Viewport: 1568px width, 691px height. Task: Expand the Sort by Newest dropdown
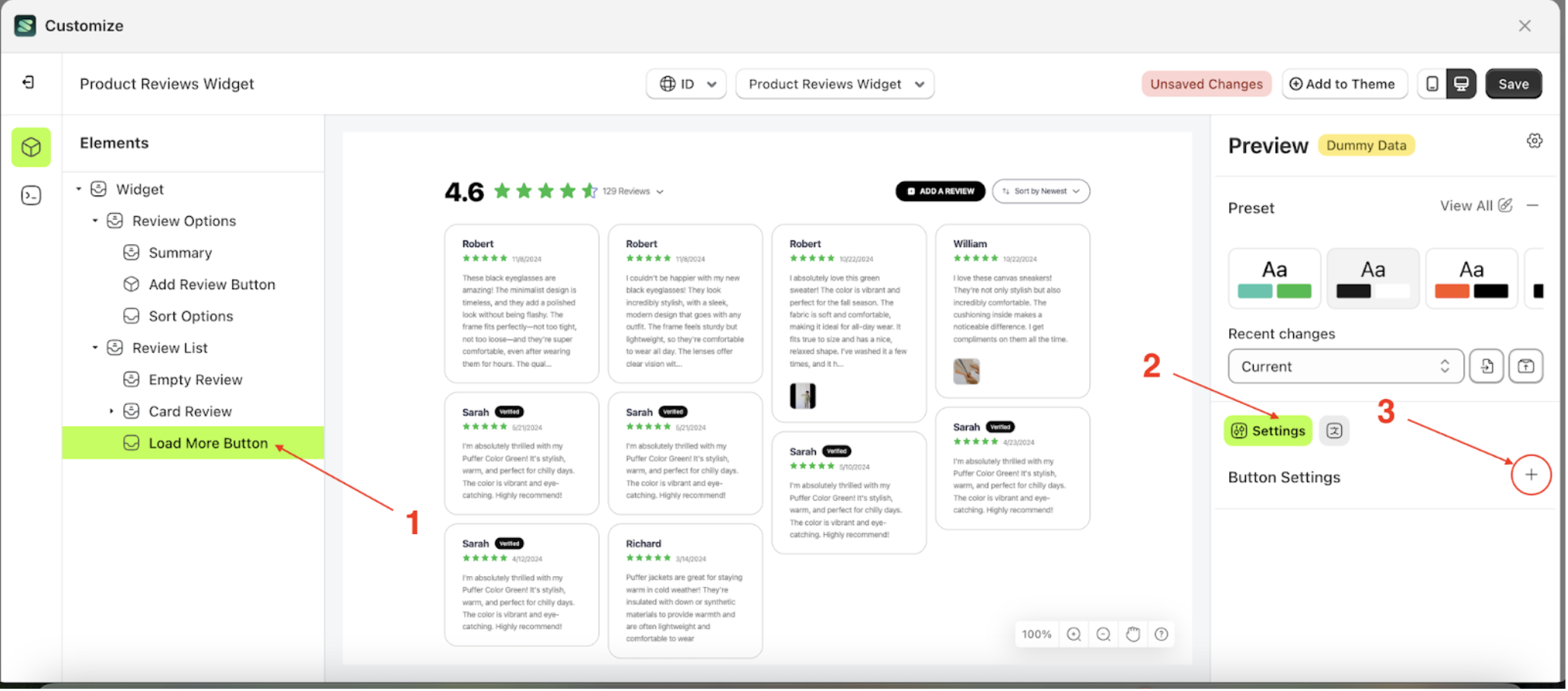pos(1041,191)
